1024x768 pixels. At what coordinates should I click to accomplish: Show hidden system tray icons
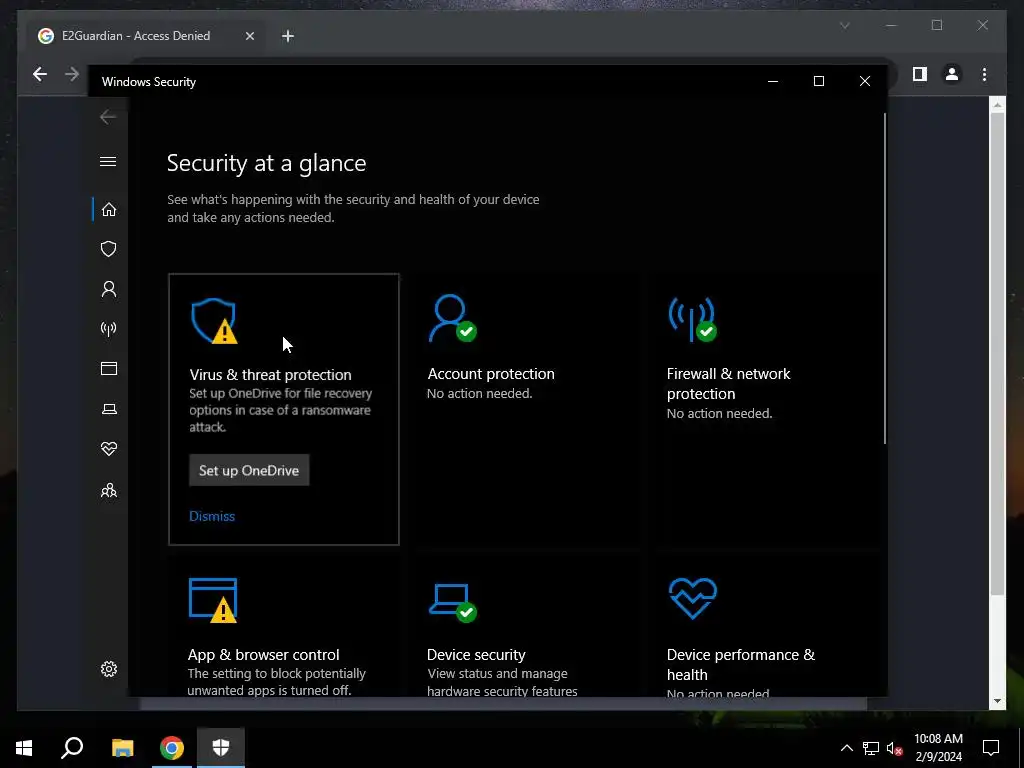846,748
